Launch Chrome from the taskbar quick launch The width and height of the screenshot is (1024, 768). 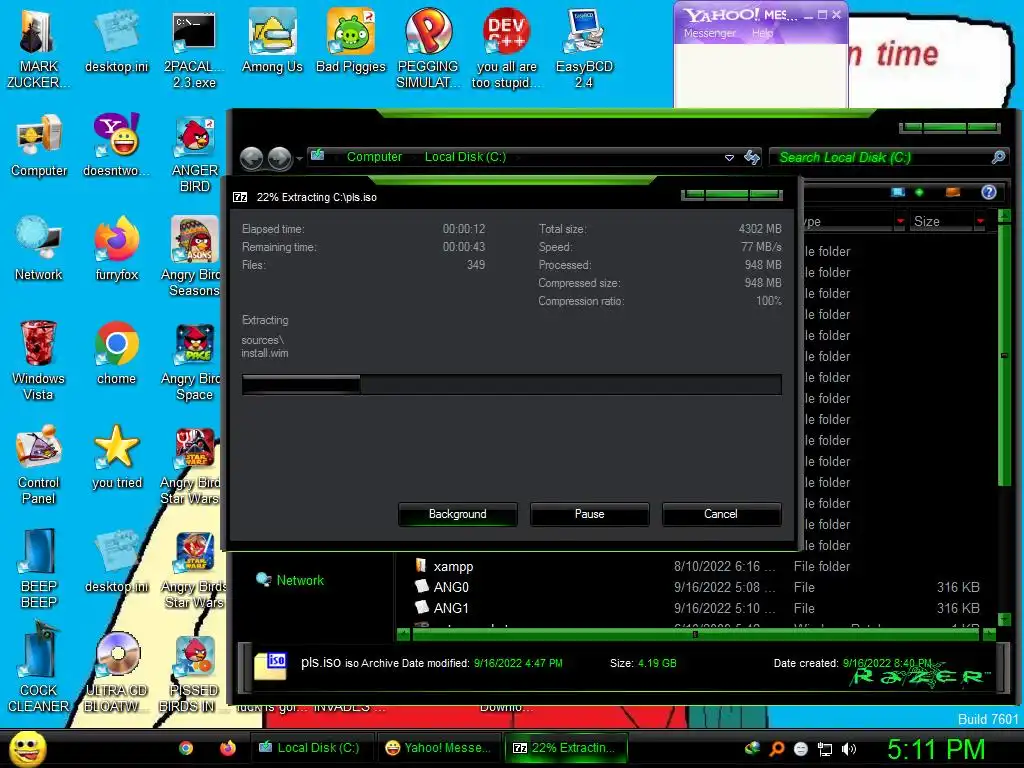pos(186,748)
